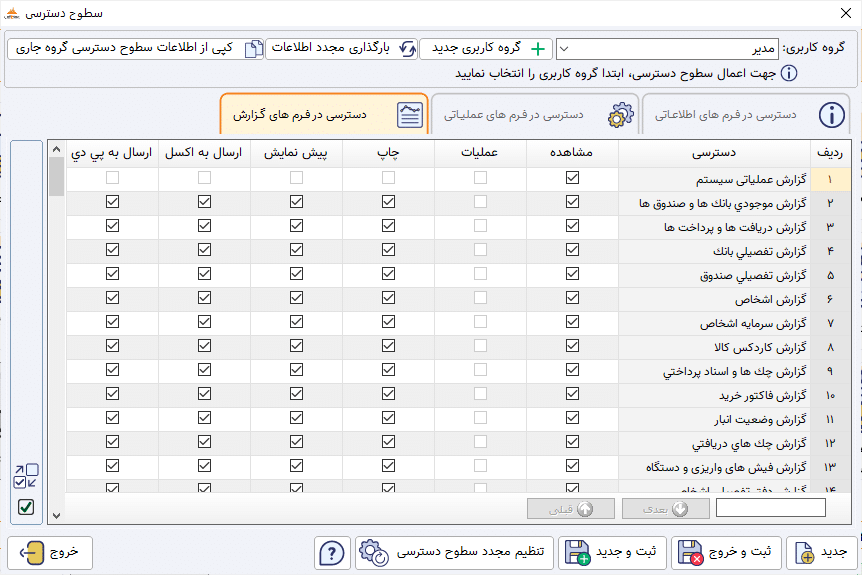The width and height of the screenshot is (862, 575).
Task: Select دسترسی در فرم های گزارش tab
Action: click(324, 114)
